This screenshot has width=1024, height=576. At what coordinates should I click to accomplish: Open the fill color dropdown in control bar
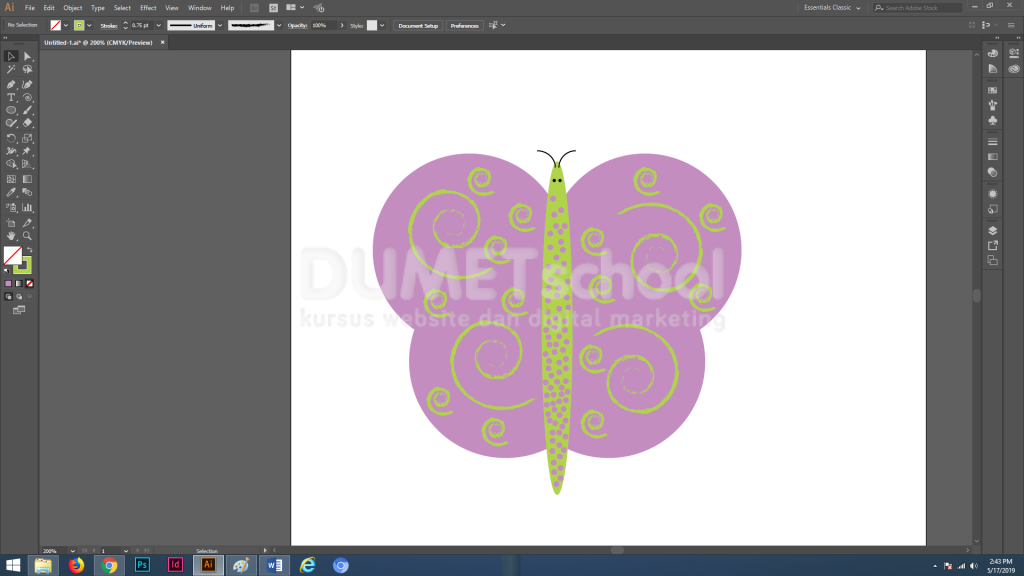pos(66,25)
